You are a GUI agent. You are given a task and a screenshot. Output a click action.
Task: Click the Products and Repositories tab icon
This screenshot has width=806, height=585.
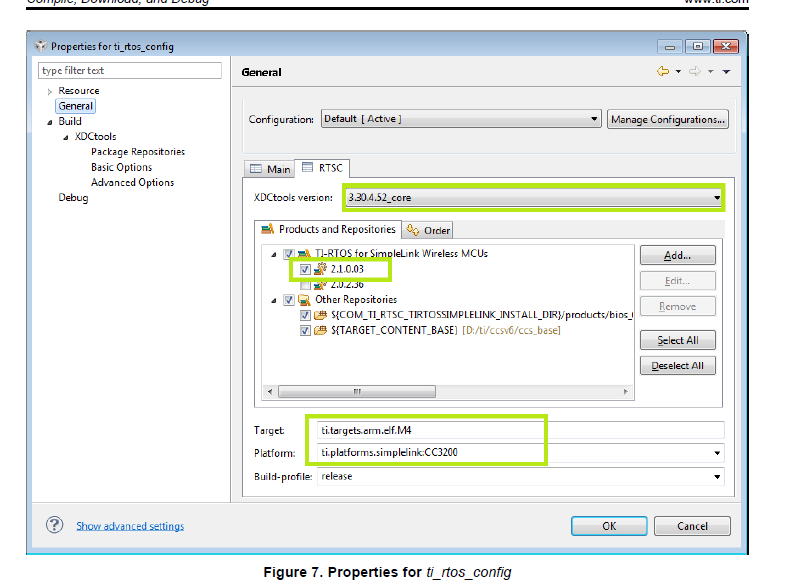click(x=267, y=229)
